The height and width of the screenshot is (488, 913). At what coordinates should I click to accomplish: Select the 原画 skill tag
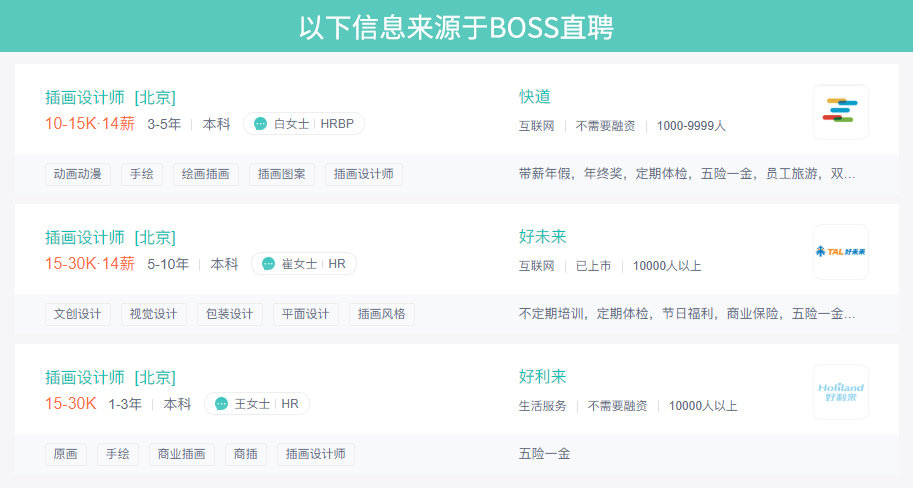pyautogui.click(x=66, y=454)
